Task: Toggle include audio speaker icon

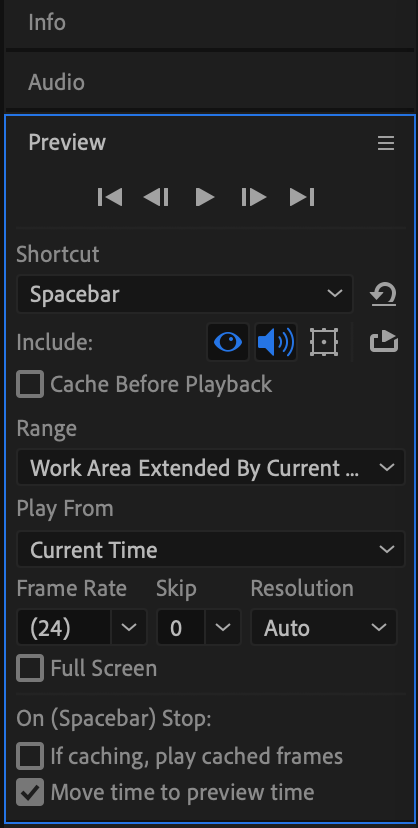Action: click(x=276, y=342)
